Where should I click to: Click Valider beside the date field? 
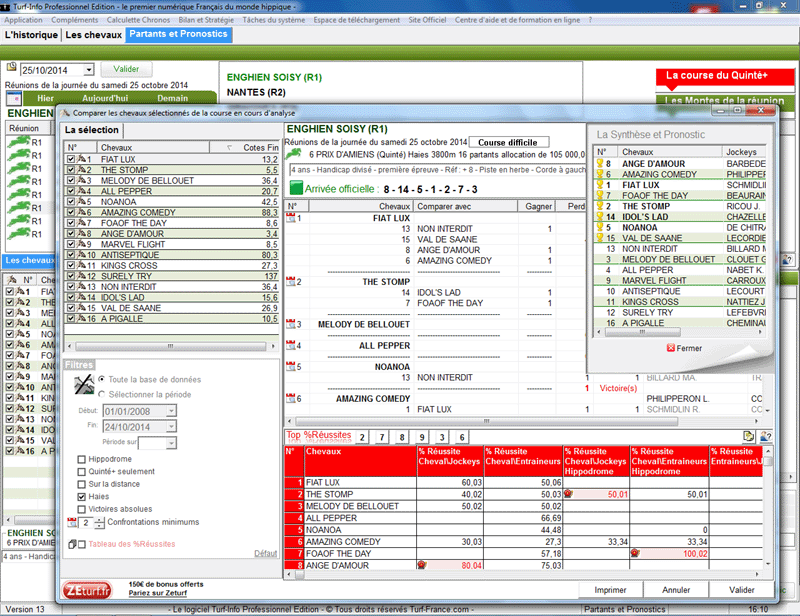pos(126,69)
